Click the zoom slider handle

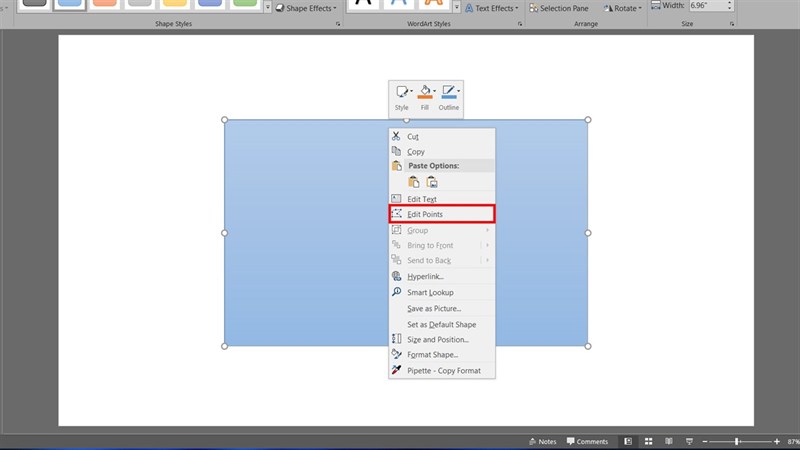click(738, 441)
